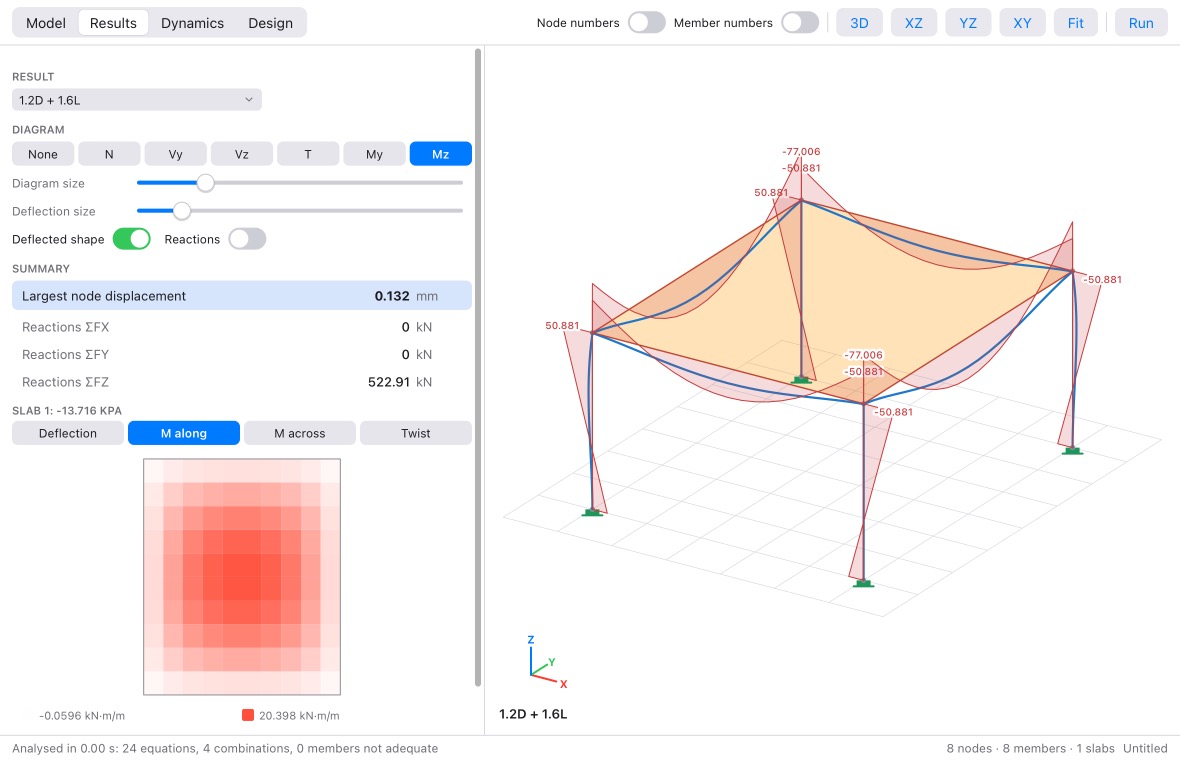Screen dimensions: 1180x760
Task: Click the left panel scrollbar
Action: 478,367
